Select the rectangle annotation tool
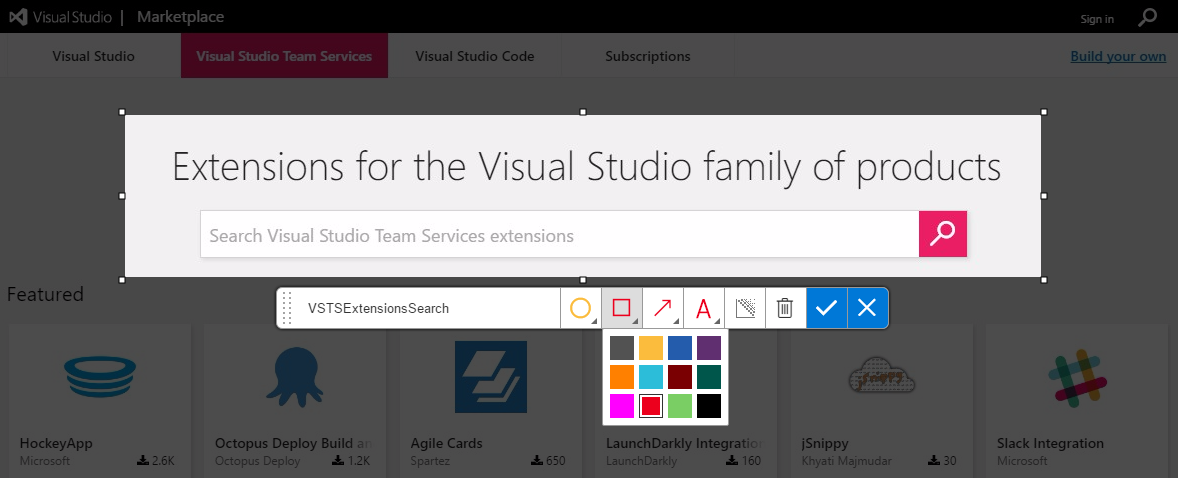The image size is (1178, 478). [x=621, y=308]
